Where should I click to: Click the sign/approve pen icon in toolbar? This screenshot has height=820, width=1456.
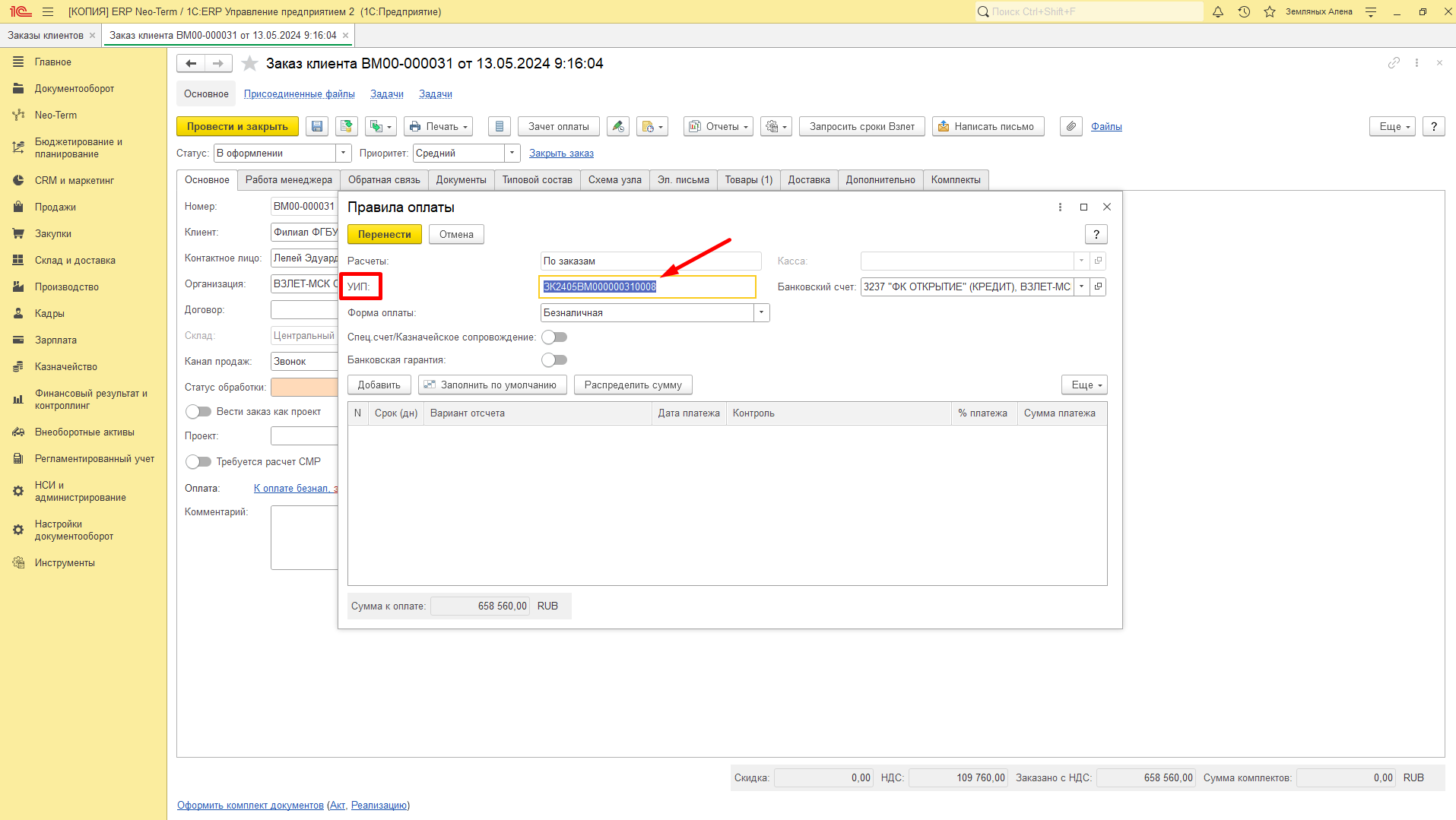click(x=618, y=127)
